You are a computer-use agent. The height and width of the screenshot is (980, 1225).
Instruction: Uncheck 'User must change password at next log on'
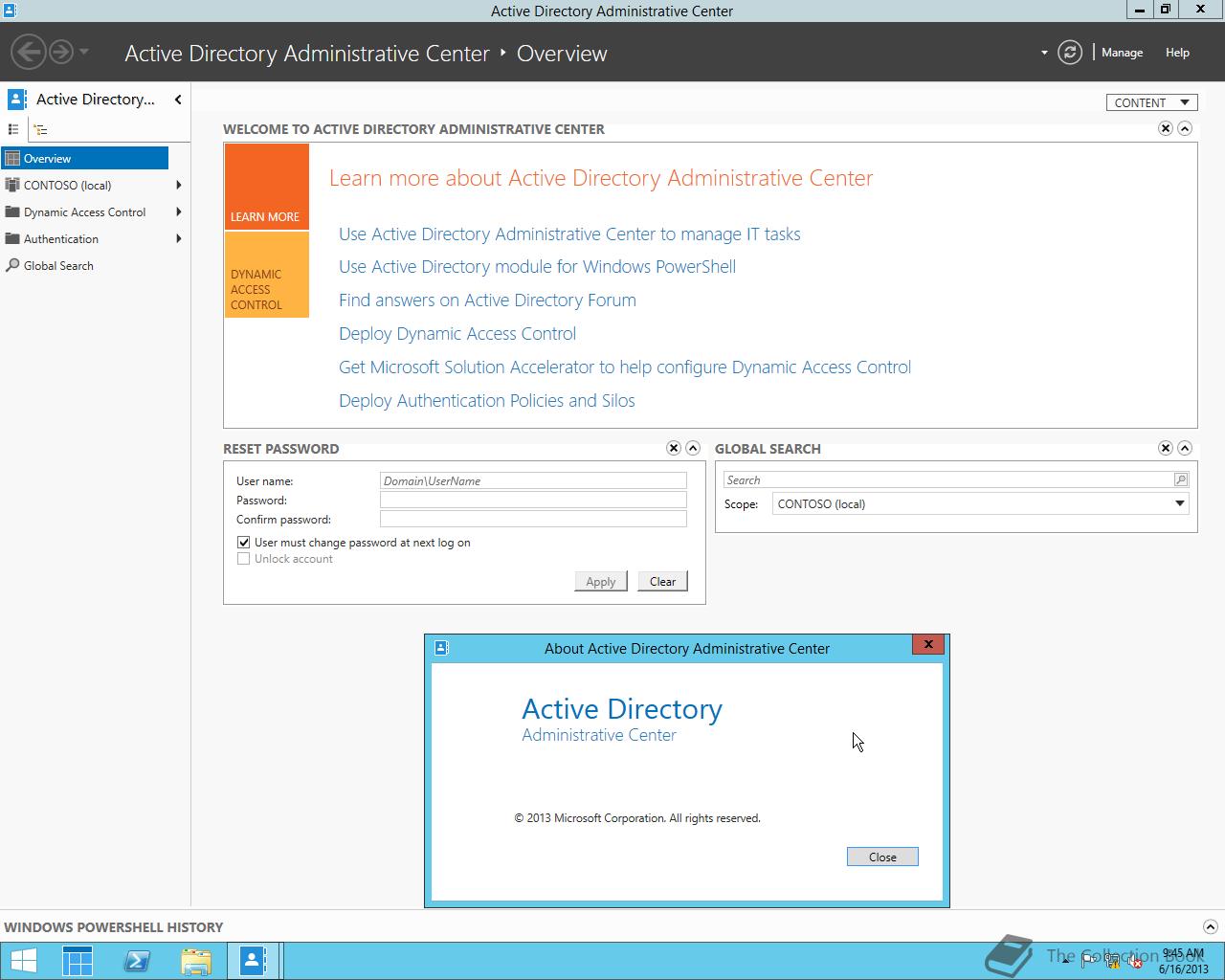(243, 542)
